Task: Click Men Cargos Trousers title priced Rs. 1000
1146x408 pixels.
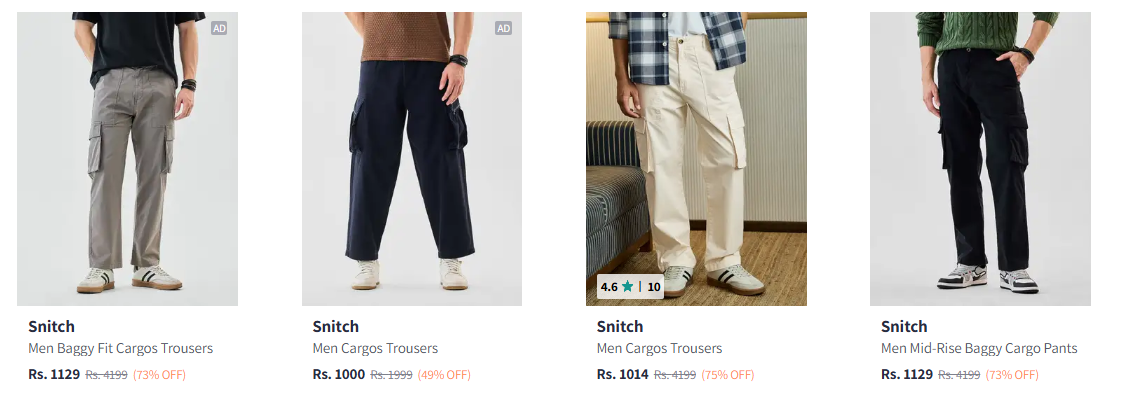Action: point(375,349)
